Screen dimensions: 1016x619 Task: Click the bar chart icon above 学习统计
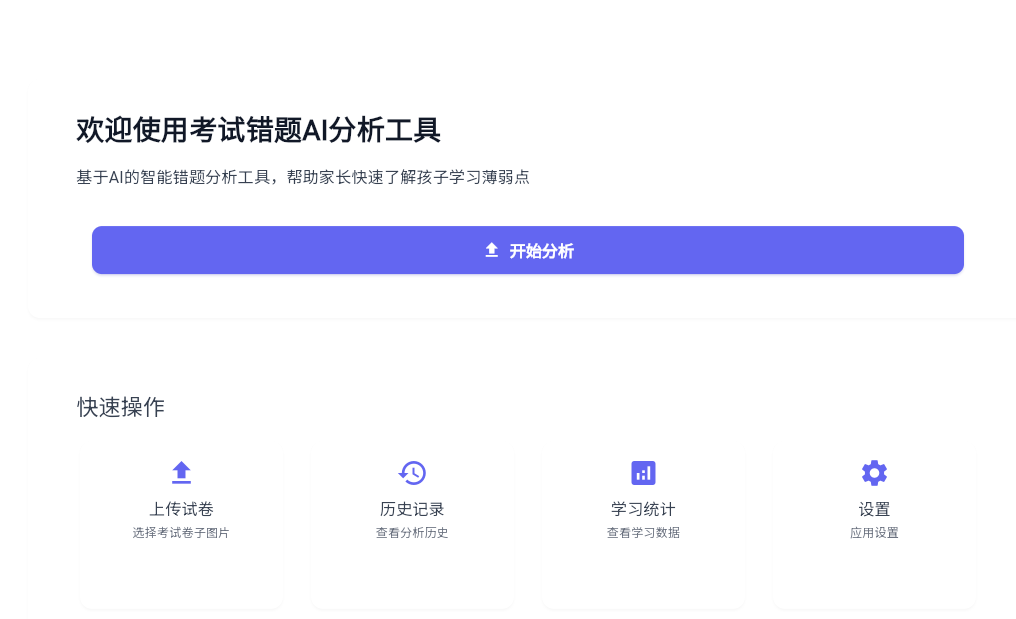click(x=643, y=472)
